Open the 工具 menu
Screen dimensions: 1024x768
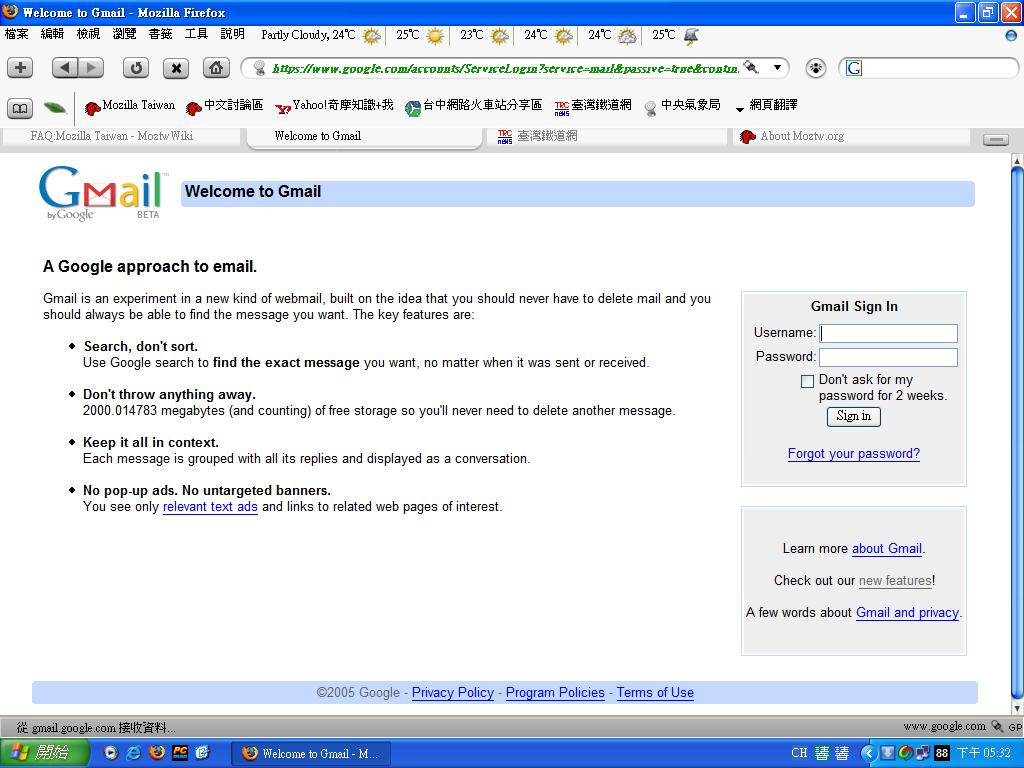tap(196, 34)
